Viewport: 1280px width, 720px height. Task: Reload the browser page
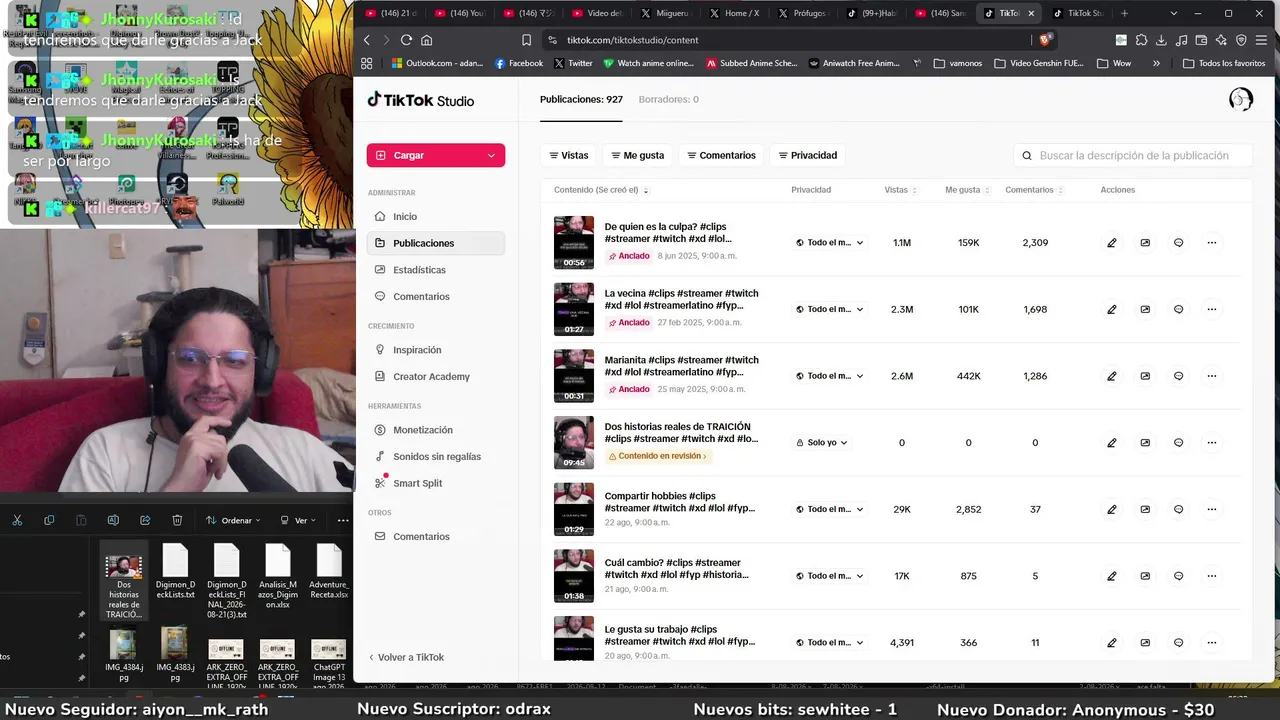coord(406,40)
